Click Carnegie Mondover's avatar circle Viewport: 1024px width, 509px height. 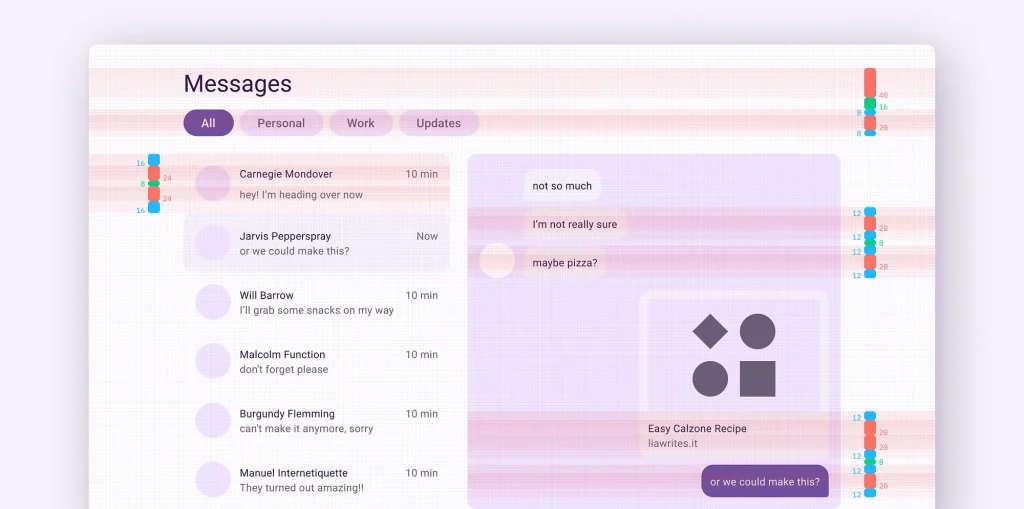[213, 184]
